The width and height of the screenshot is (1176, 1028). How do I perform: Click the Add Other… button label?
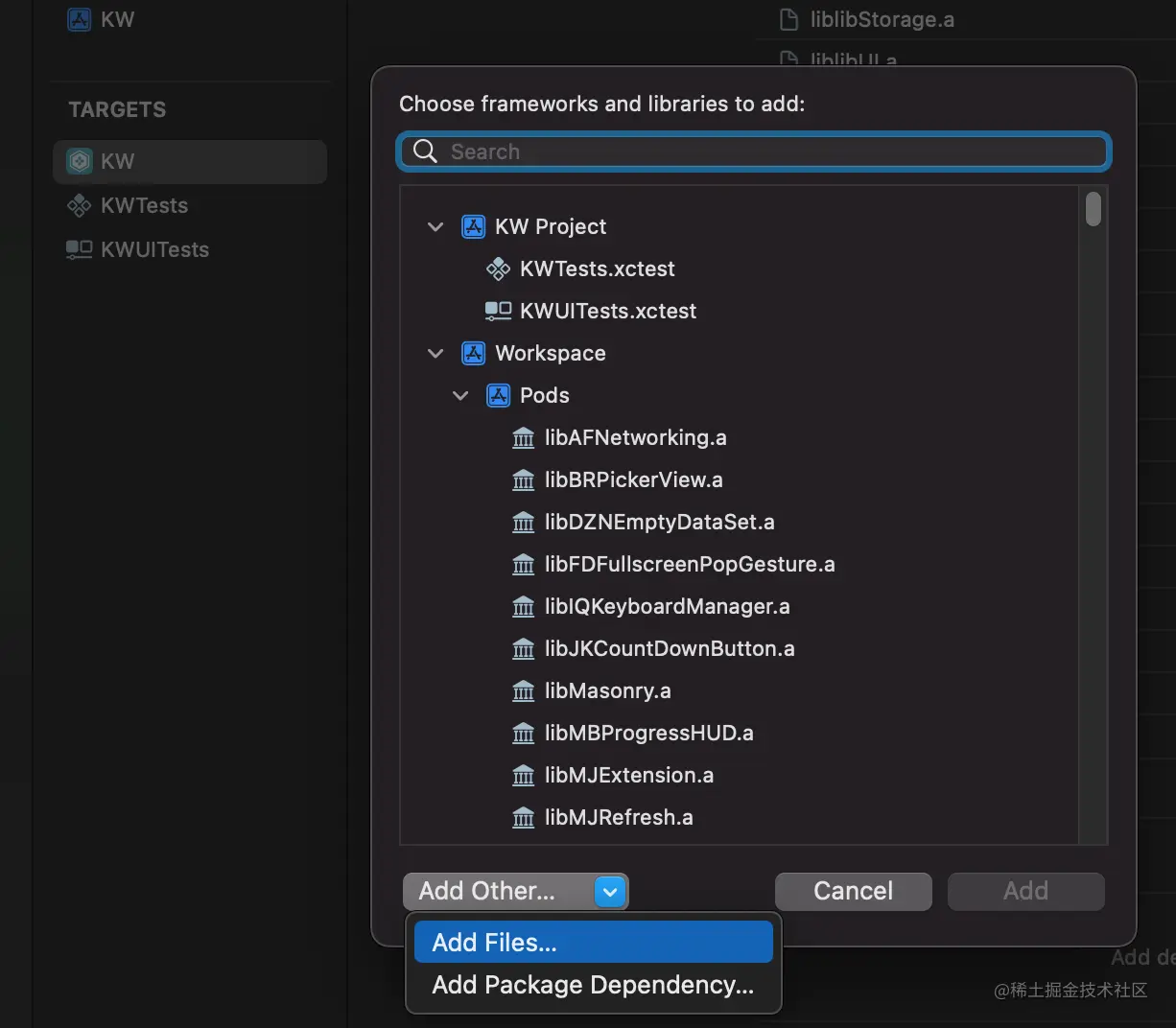(x=487, y=891)
